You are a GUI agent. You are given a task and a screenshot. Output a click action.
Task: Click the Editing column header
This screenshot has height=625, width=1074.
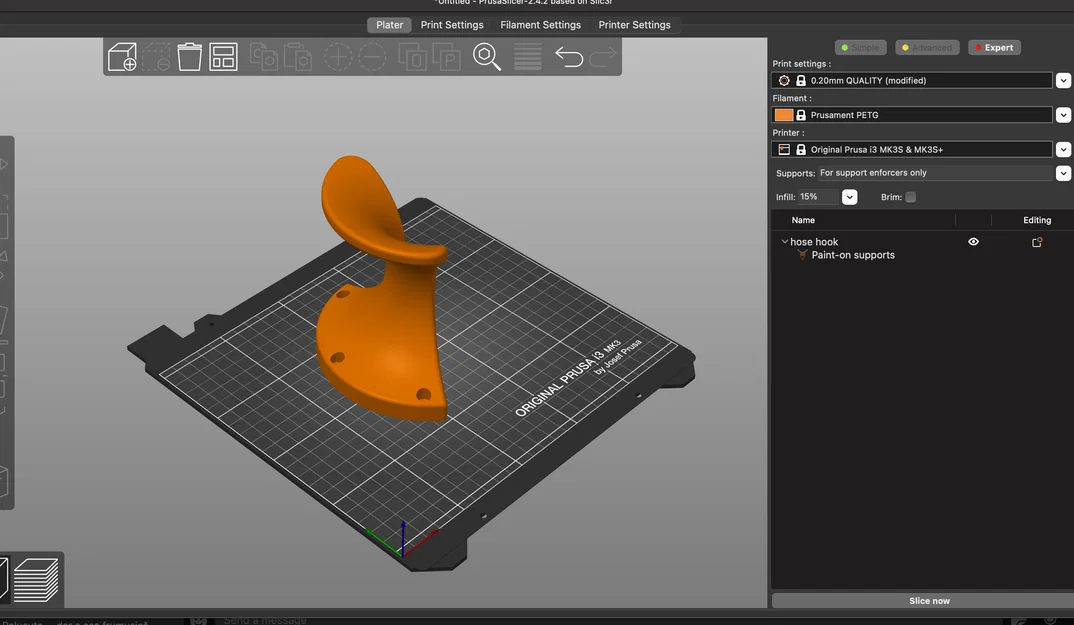click(1037, 220)
